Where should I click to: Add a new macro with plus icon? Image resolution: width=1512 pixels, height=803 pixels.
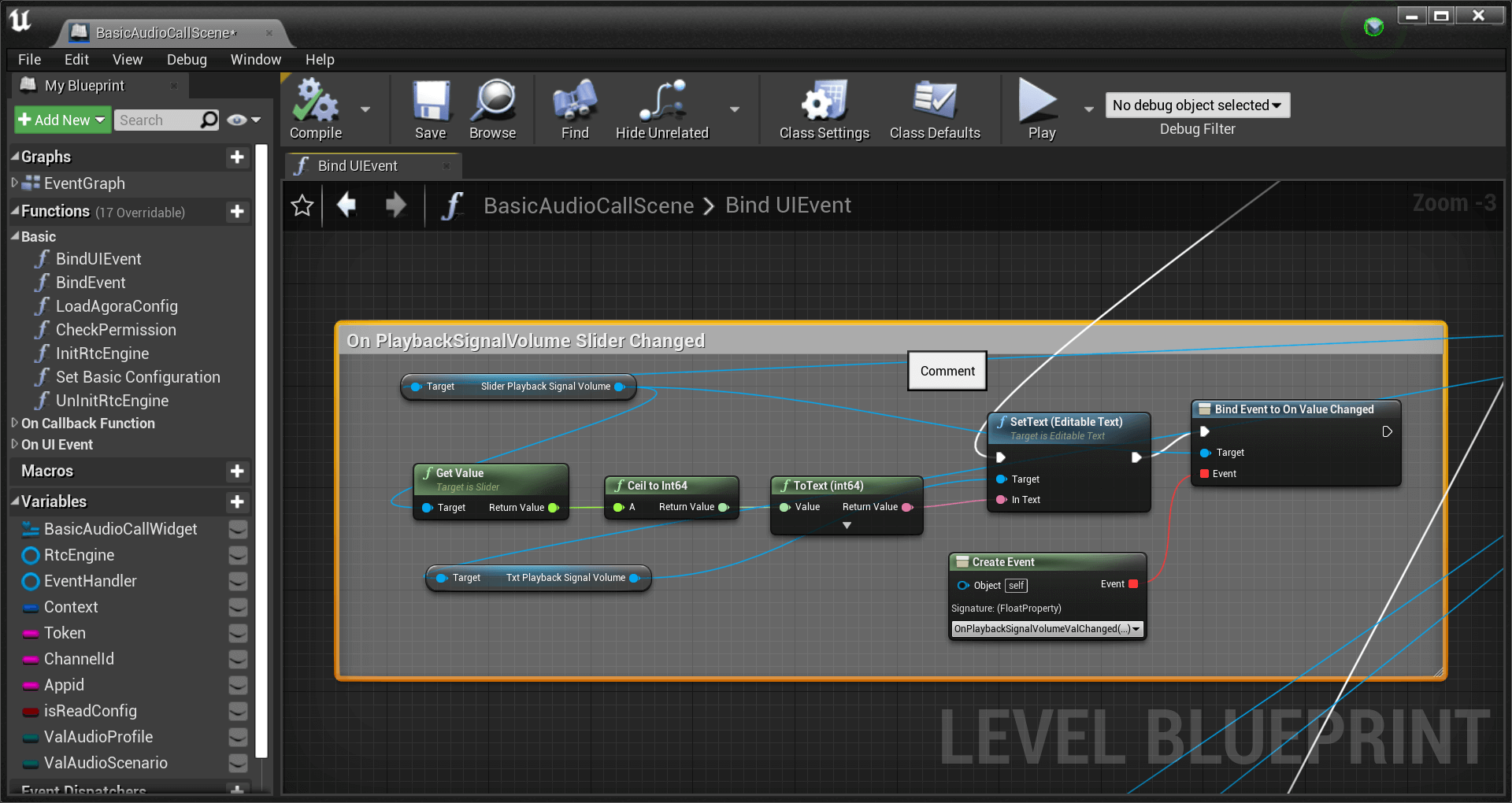pyautogui.click(x=237, y=472)
